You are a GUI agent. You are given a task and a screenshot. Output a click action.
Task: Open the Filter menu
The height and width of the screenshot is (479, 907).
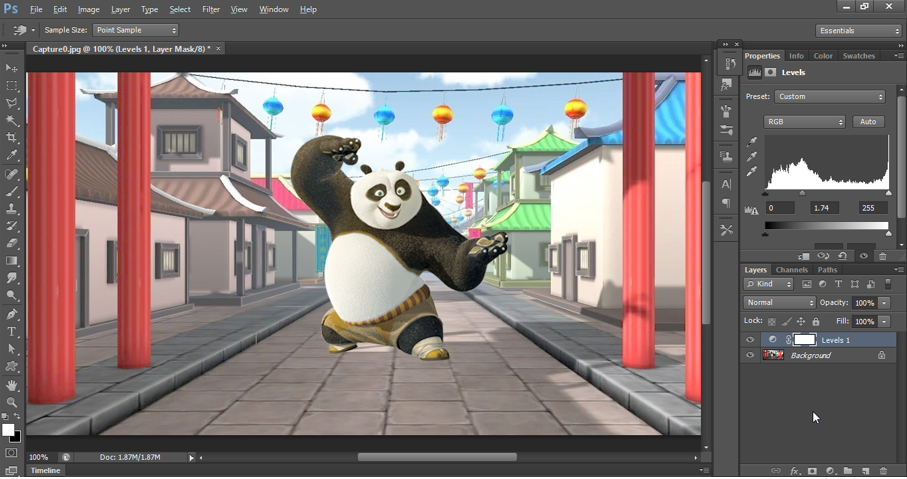(x=211, y=9)
